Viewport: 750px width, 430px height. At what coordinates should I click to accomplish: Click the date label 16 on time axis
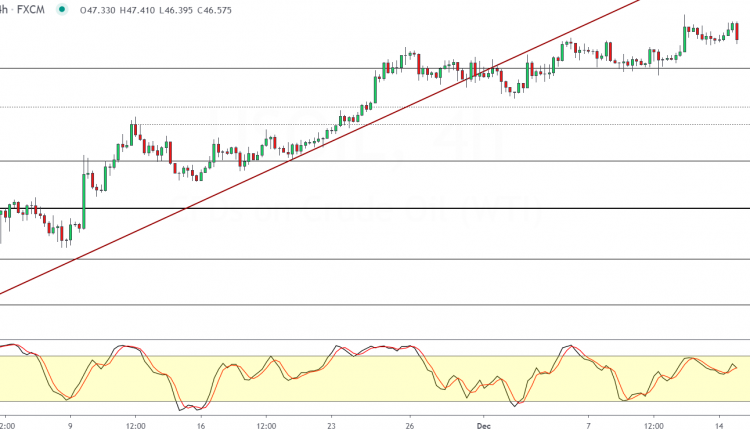click(x=201, y=426)
